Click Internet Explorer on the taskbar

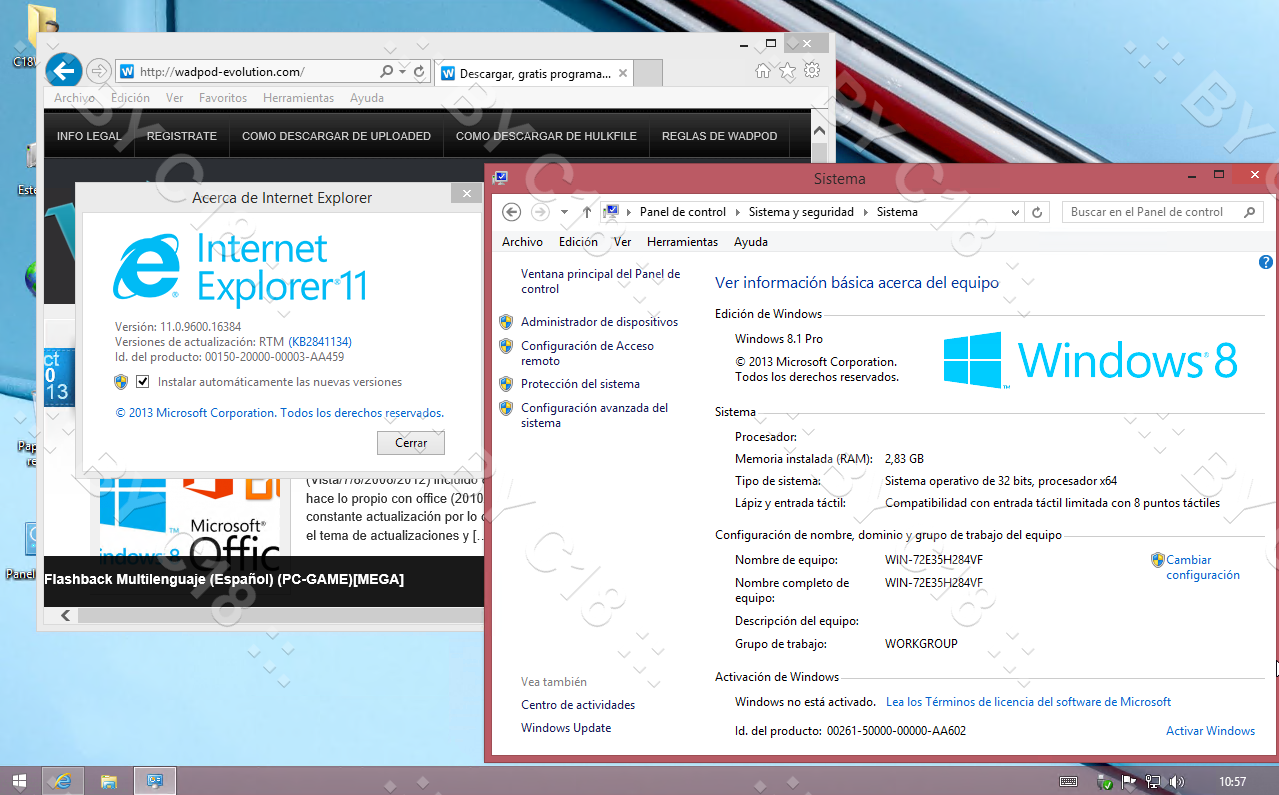tap(63, 781)
